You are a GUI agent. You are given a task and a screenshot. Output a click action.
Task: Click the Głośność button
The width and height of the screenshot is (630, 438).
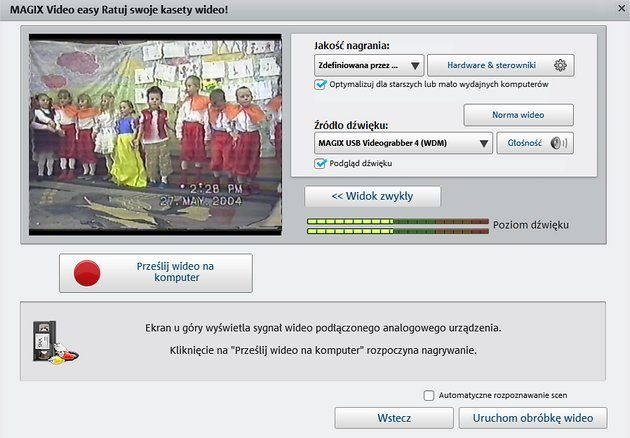[535, 143]
